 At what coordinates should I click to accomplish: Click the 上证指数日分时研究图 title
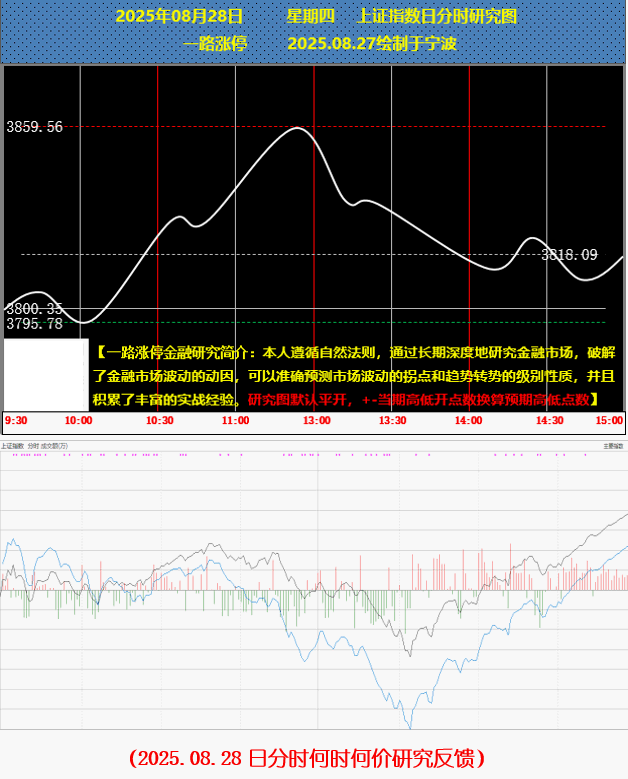(x=437, y=16)
